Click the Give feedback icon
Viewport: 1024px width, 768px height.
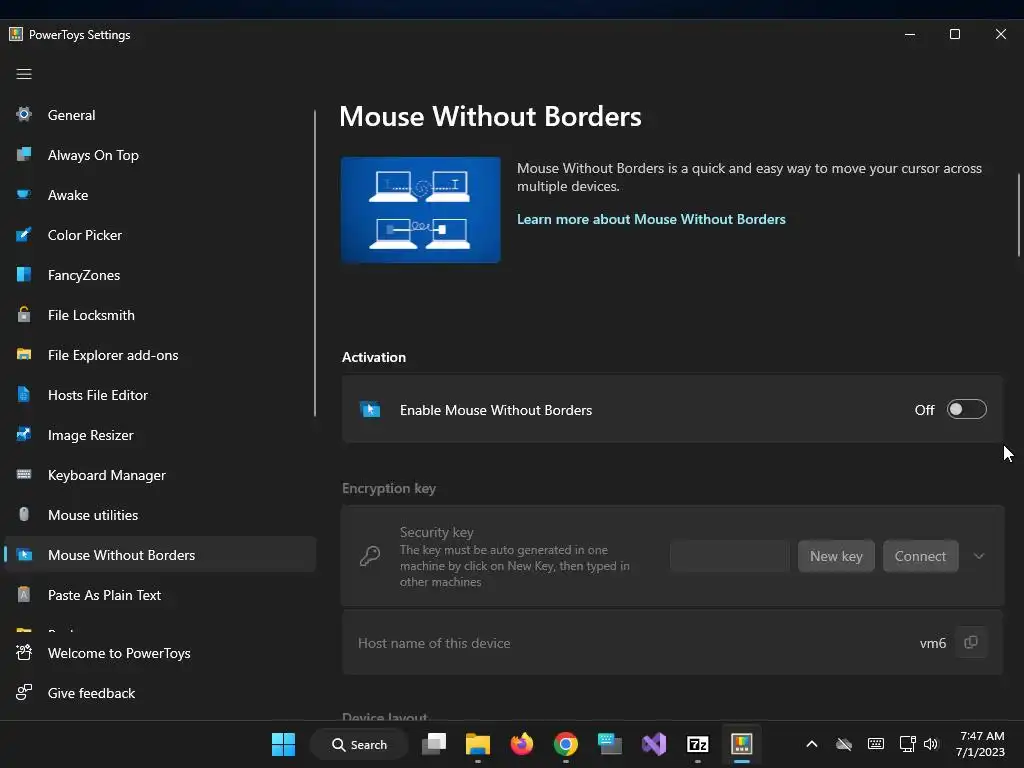pyautogui.click(x=24, y=692)
